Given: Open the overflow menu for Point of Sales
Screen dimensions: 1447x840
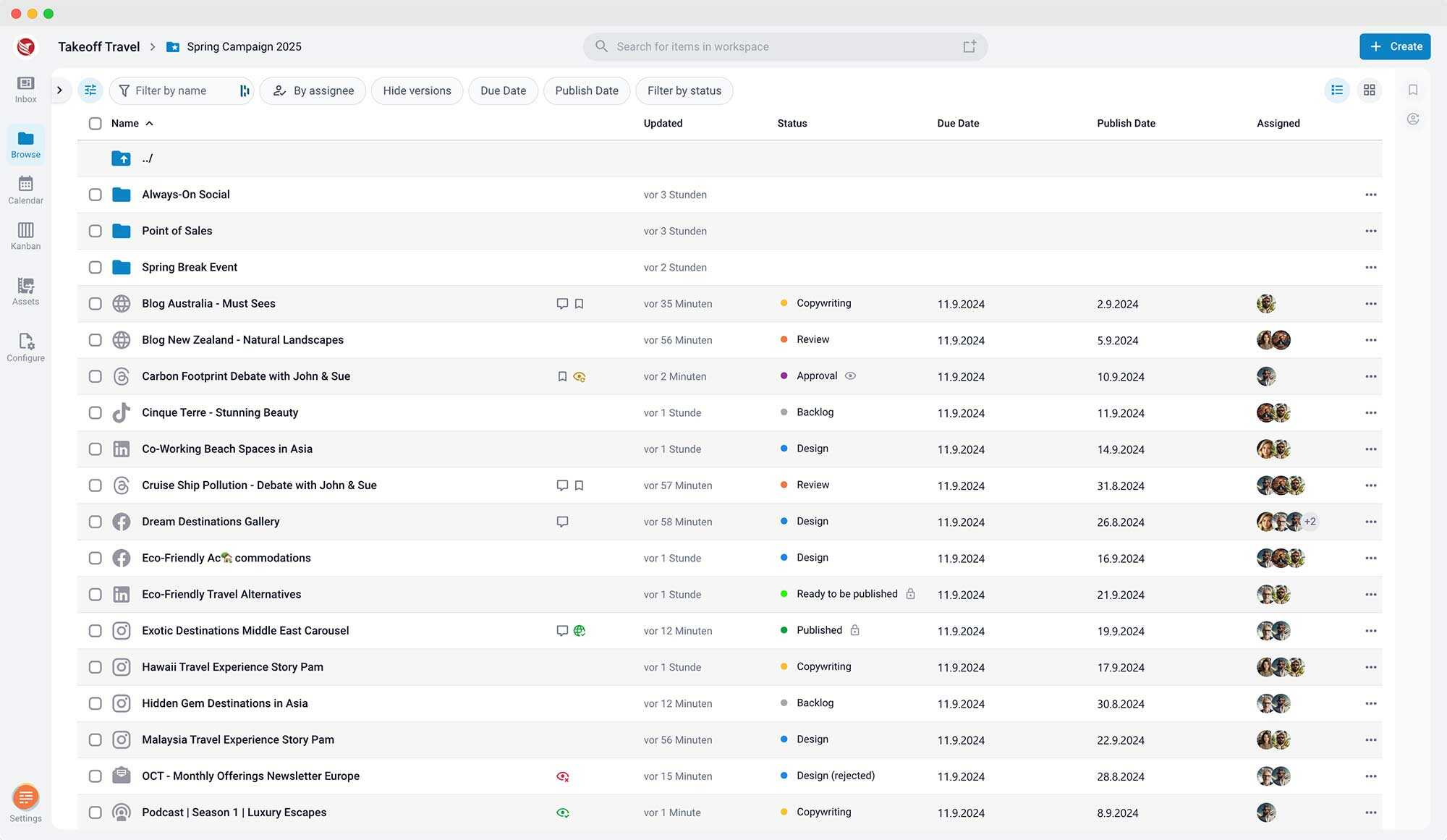Looking at the screenshot, I should (x=1371, y=231).
